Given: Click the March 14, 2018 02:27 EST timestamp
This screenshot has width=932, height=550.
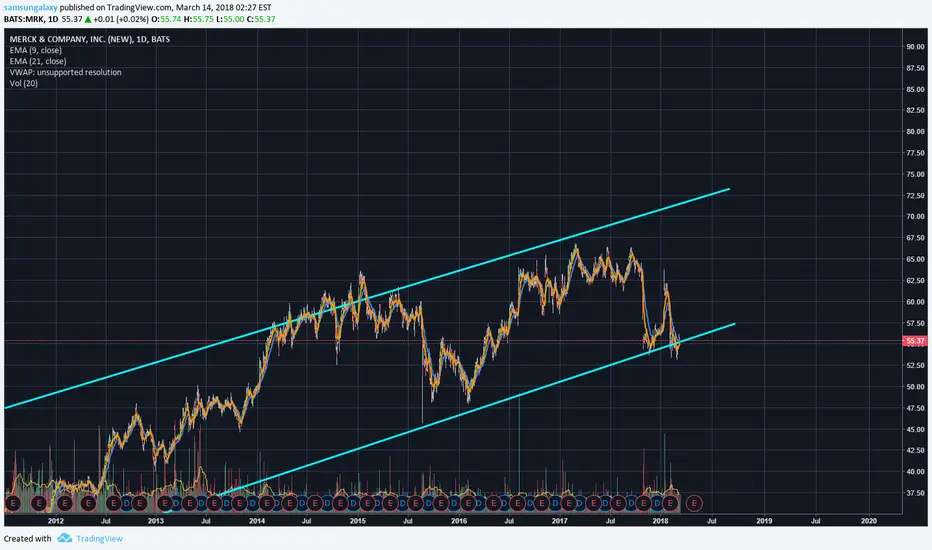Looking at the screenshot, I should (223, 8).
